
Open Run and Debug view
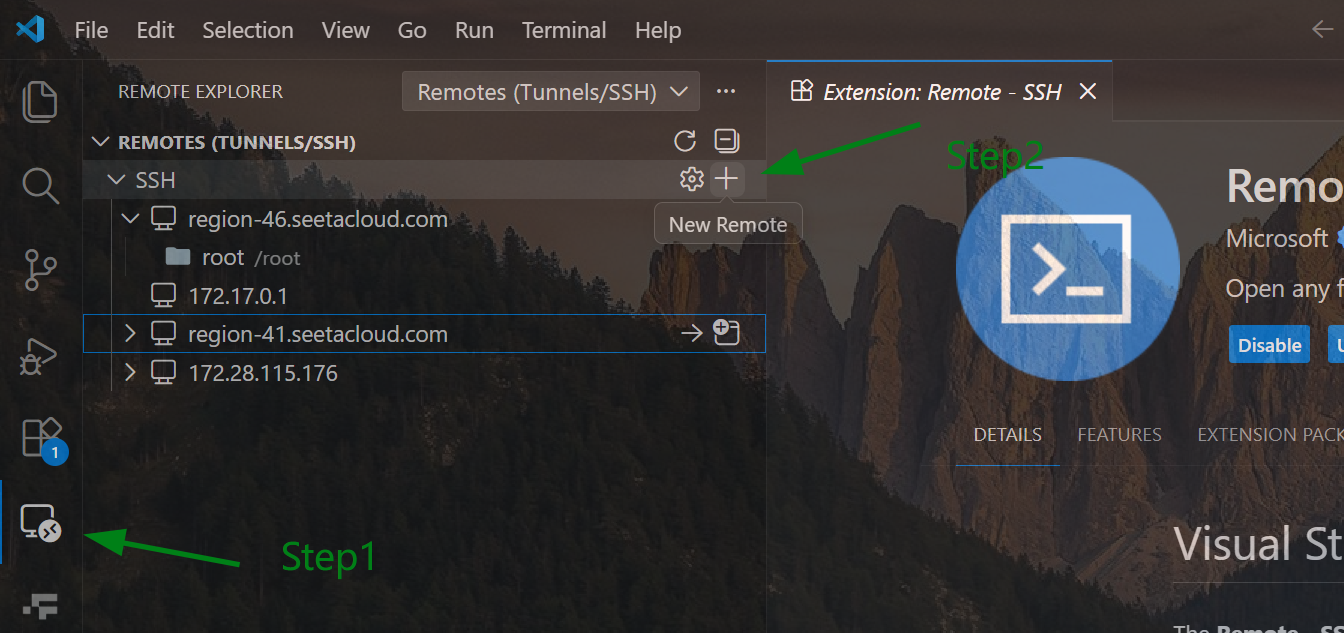(40, 355)
